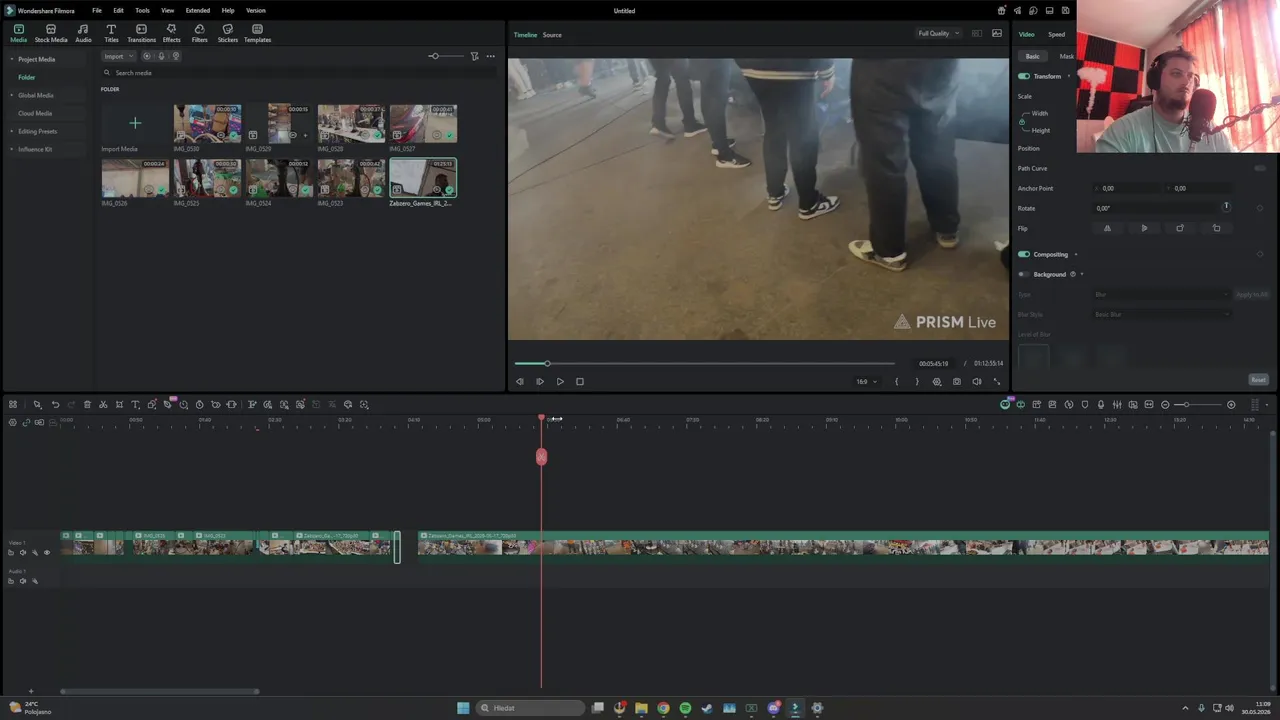Take a snapshot with the preview camera icon
Viewport: 1280px width, 720px height.
click(957, 381)
